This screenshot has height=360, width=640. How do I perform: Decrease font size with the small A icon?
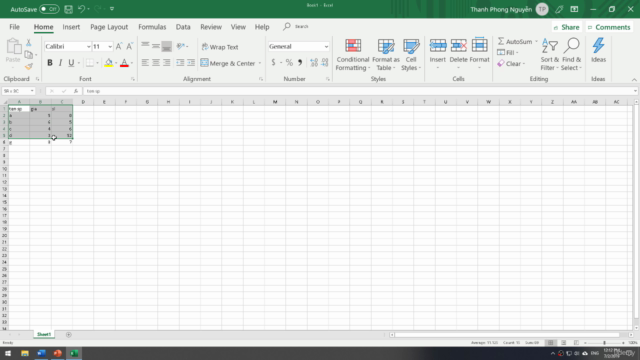(129, 47)
